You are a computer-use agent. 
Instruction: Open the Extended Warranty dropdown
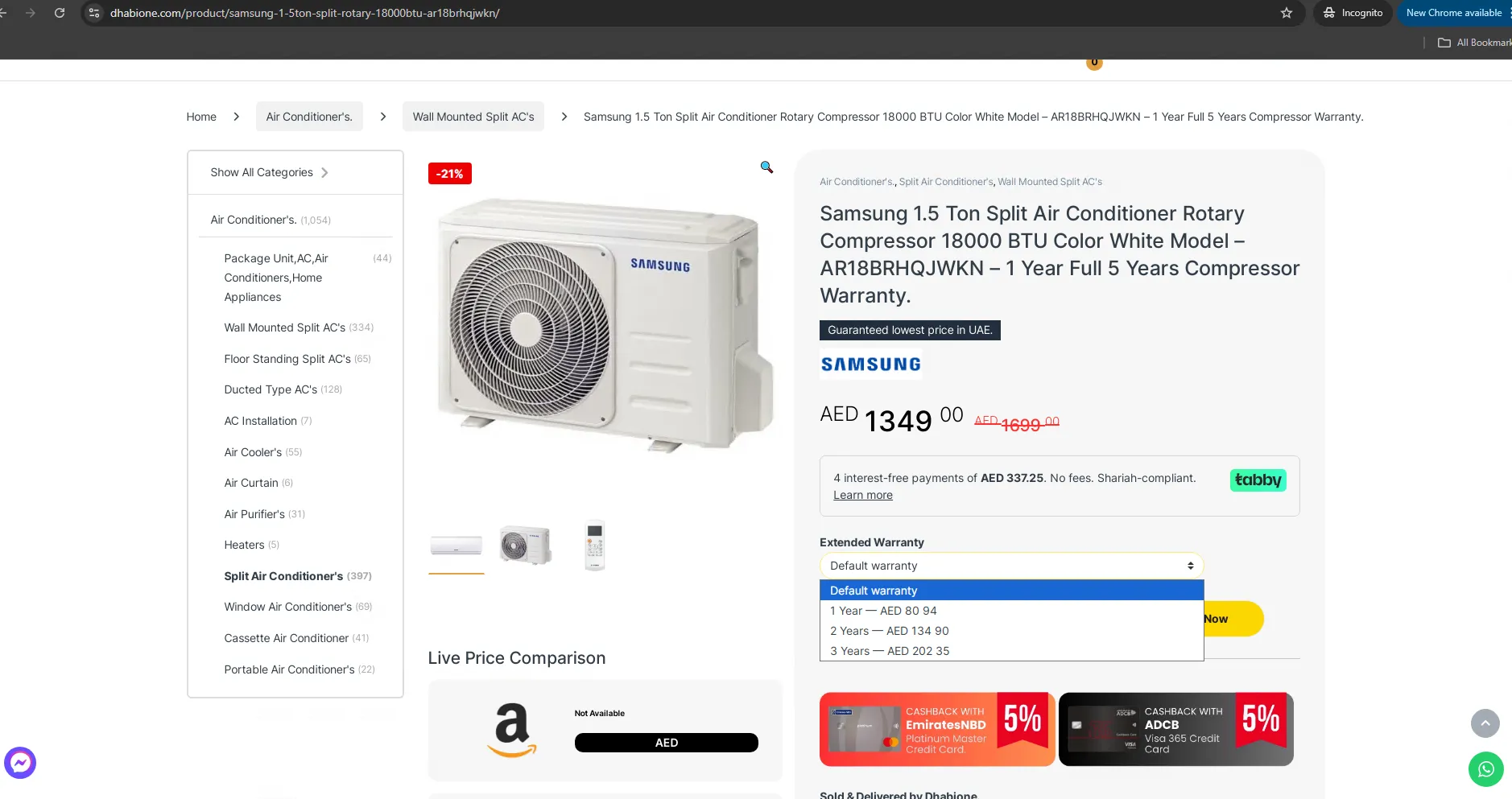point(1010,565)
